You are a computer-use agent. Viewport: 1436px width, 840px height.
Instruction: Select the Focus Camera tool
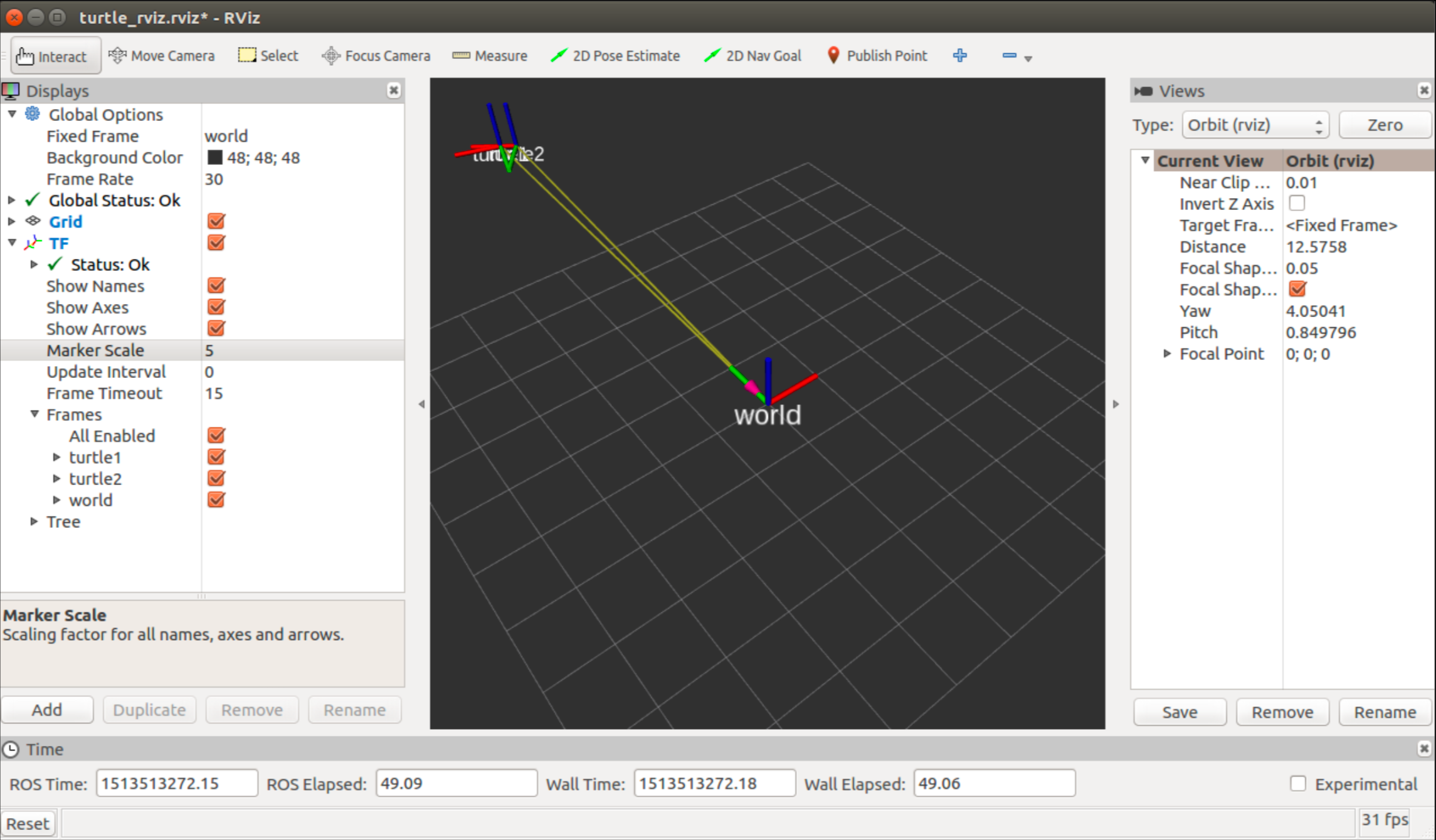click(x=375, y=55)
